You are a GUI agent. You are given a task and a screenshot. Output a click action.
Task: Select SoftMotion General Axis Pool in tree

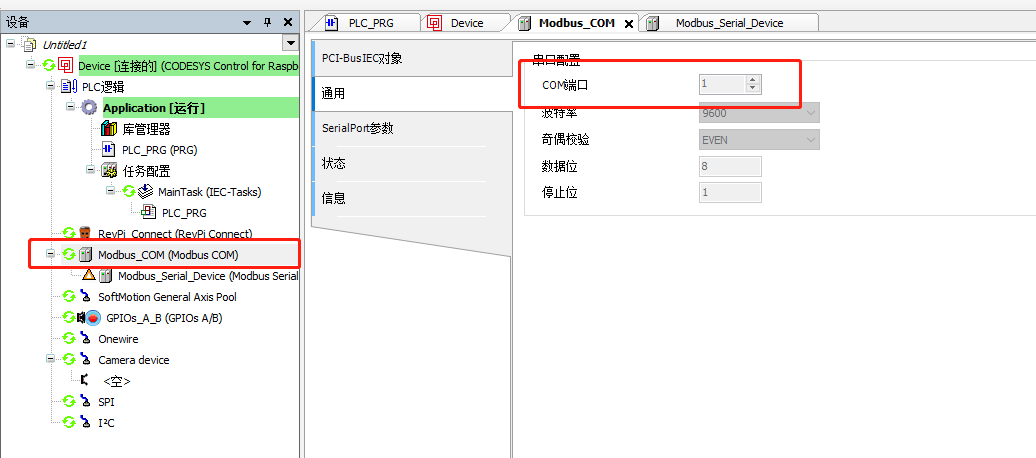click(x=167, y=297)
